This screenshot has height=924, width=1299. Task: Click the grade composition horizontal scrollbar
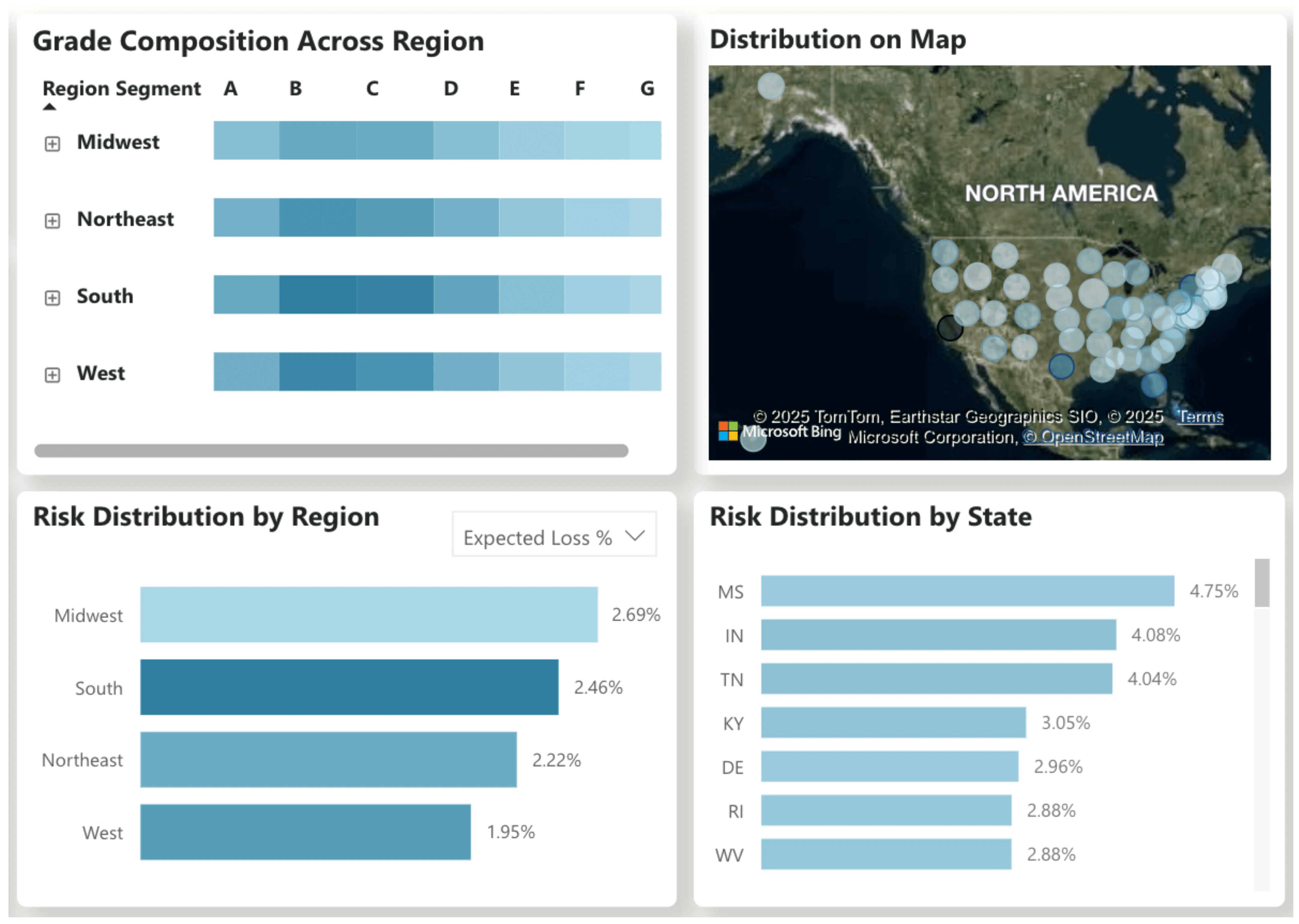coord(331,451)
